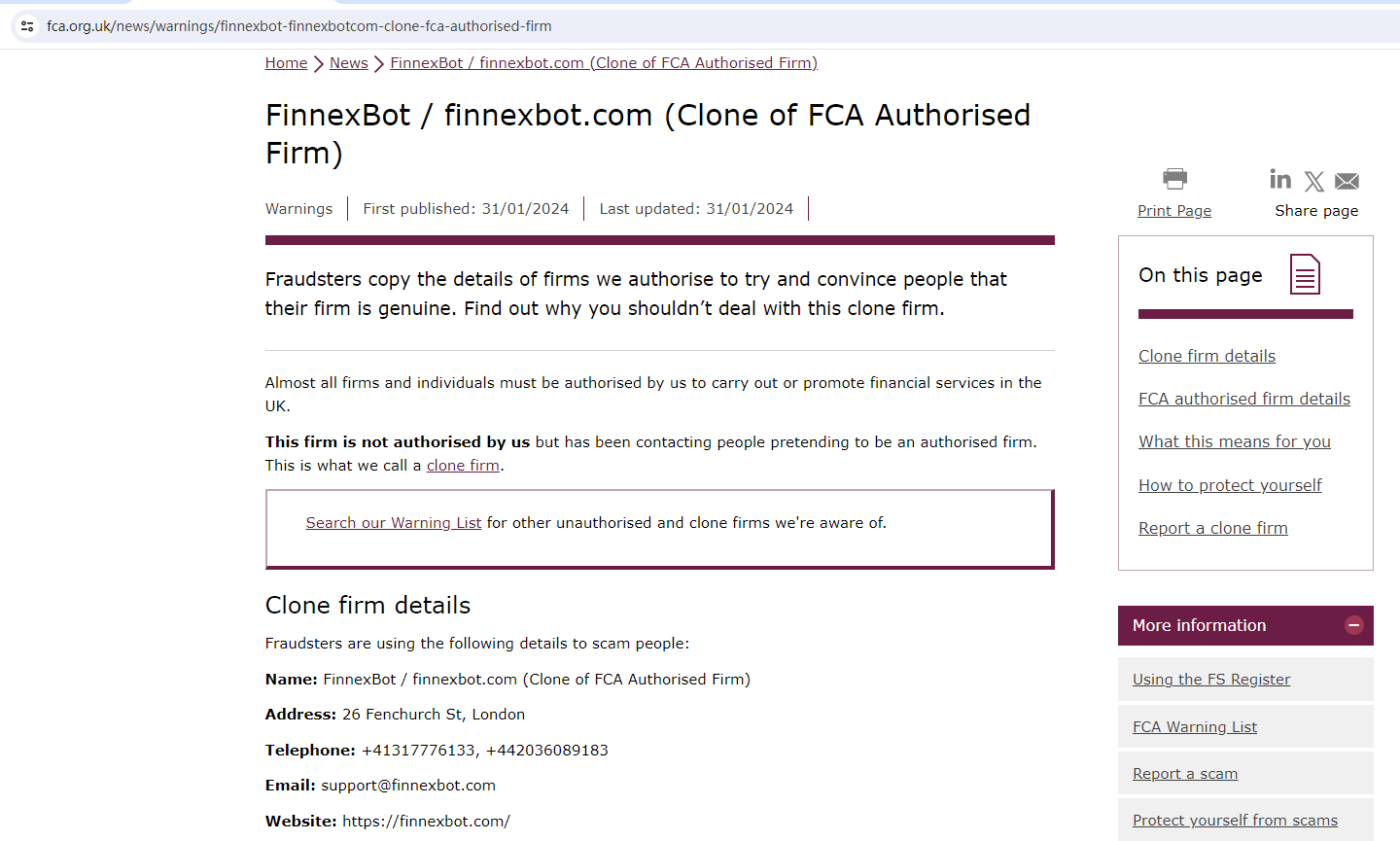The width and height of the screenshot is (1400, 841).
Task: Share page via email icon
Action: click(1347, 182)
